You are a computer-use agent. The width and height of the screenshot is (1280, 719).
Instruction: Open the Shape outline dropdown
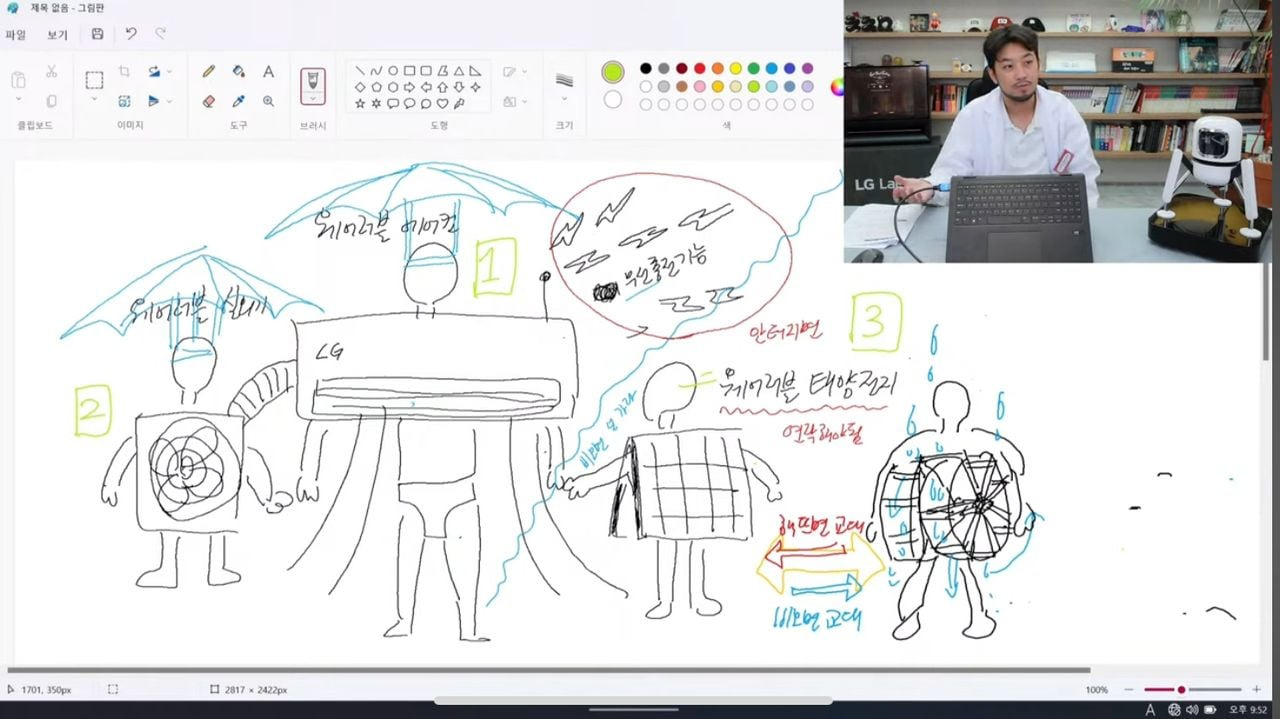[513, 72]
